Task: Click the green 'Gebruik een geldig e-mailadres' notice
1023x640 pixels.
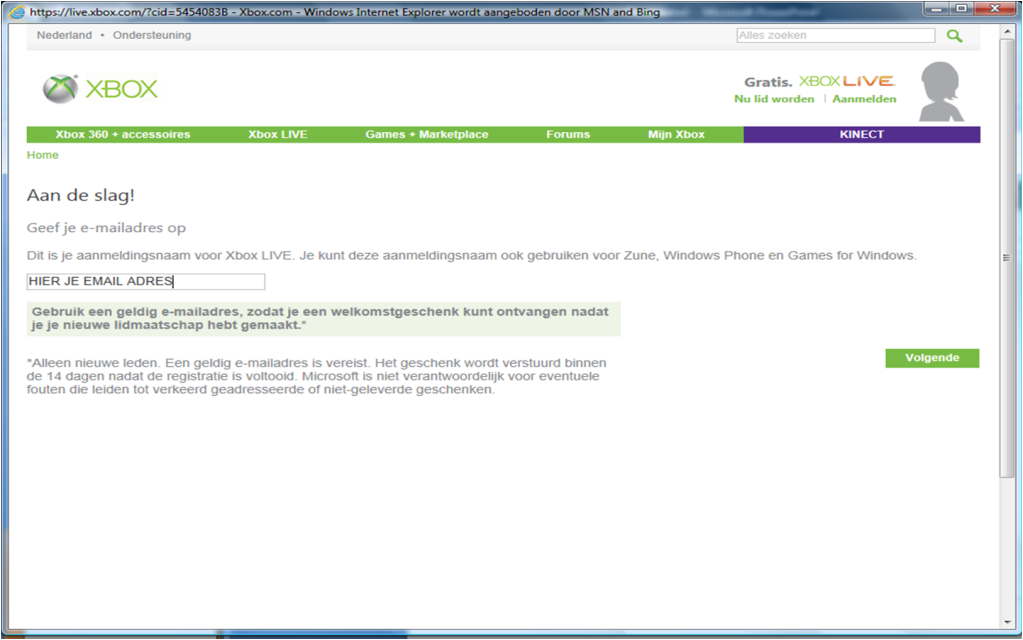Action: [324, 318]
